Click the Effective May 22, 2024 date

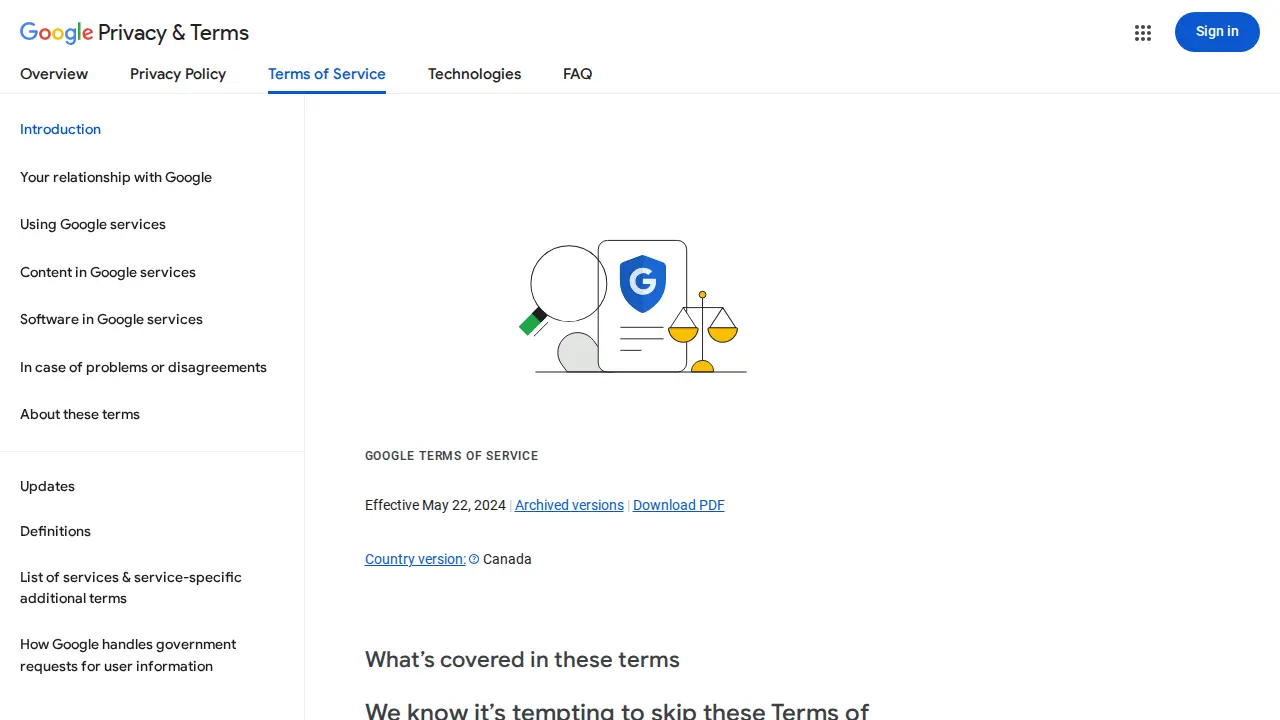[x=435, y=505]
